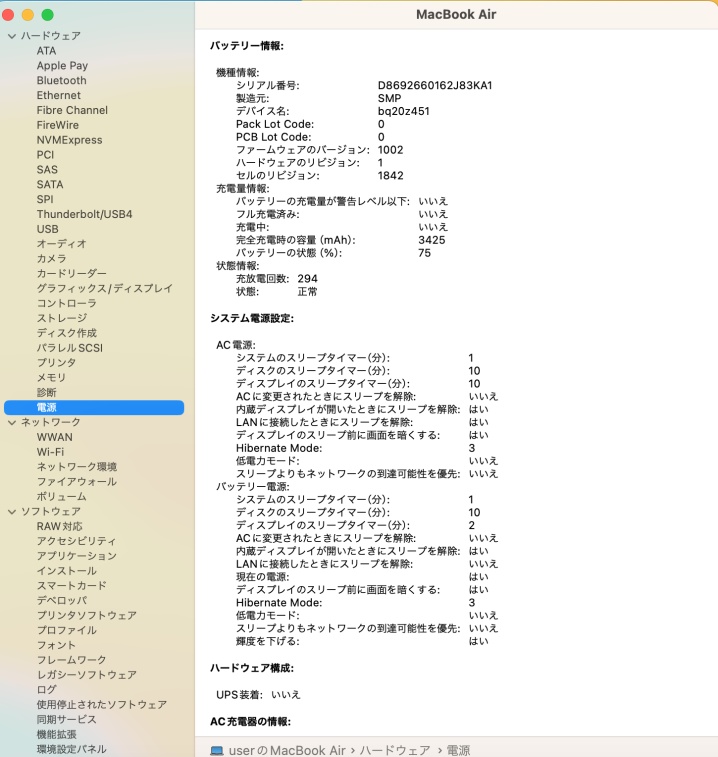Show Ethernet information
718x757 pixels.
(x=58, y=95)
